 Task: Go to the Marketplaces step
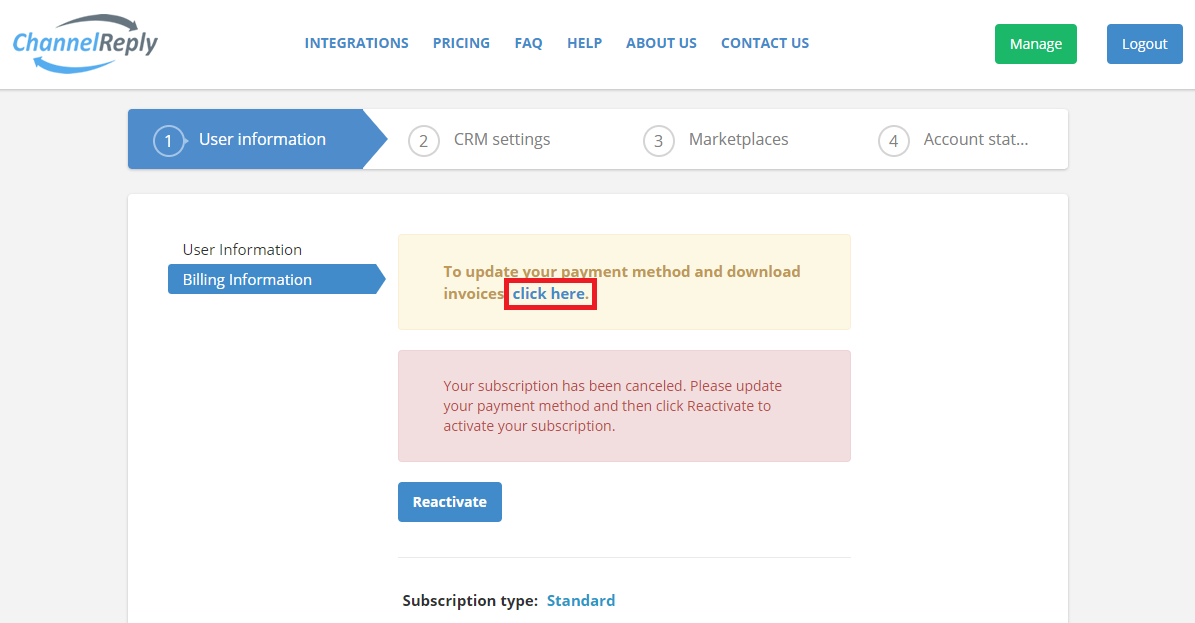pyautogui.click(x=738, y=140)
